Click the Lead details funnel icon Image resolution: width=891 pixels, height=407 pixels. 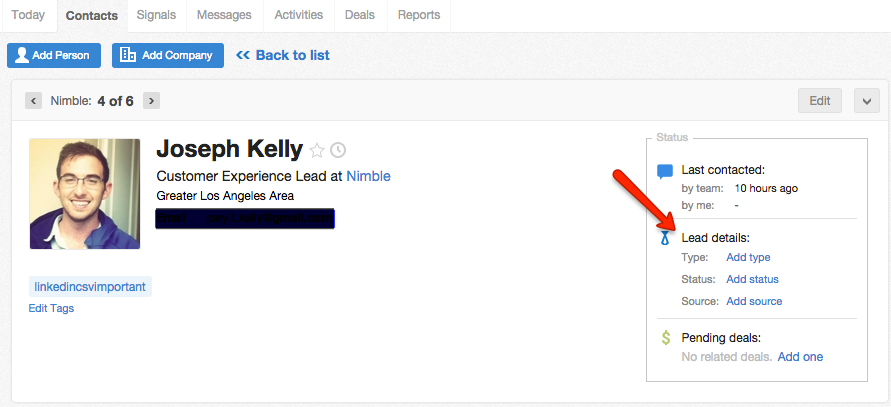665,238
